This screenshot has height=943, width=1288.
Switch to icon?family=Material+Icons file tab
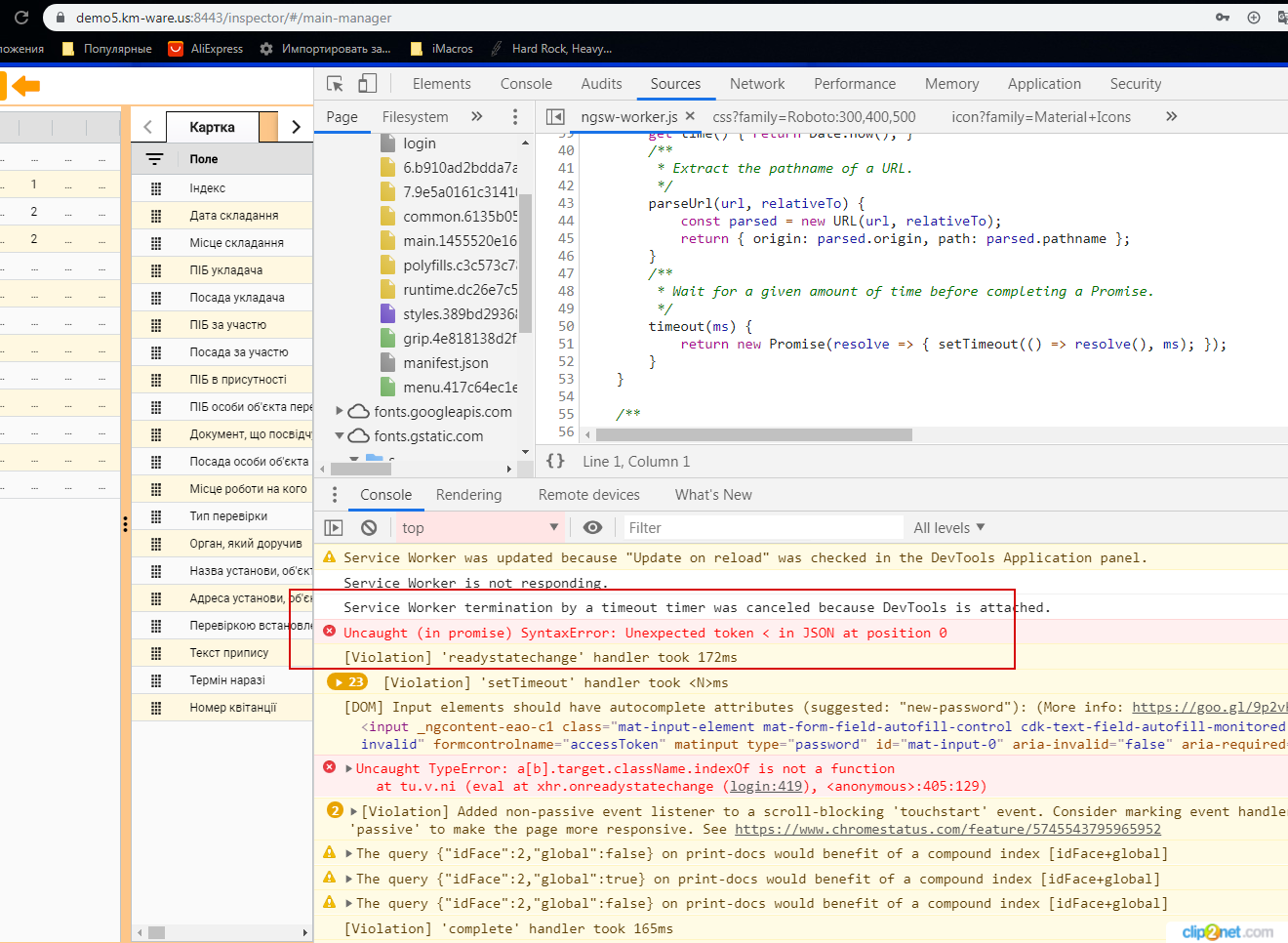coord(1041,117)
